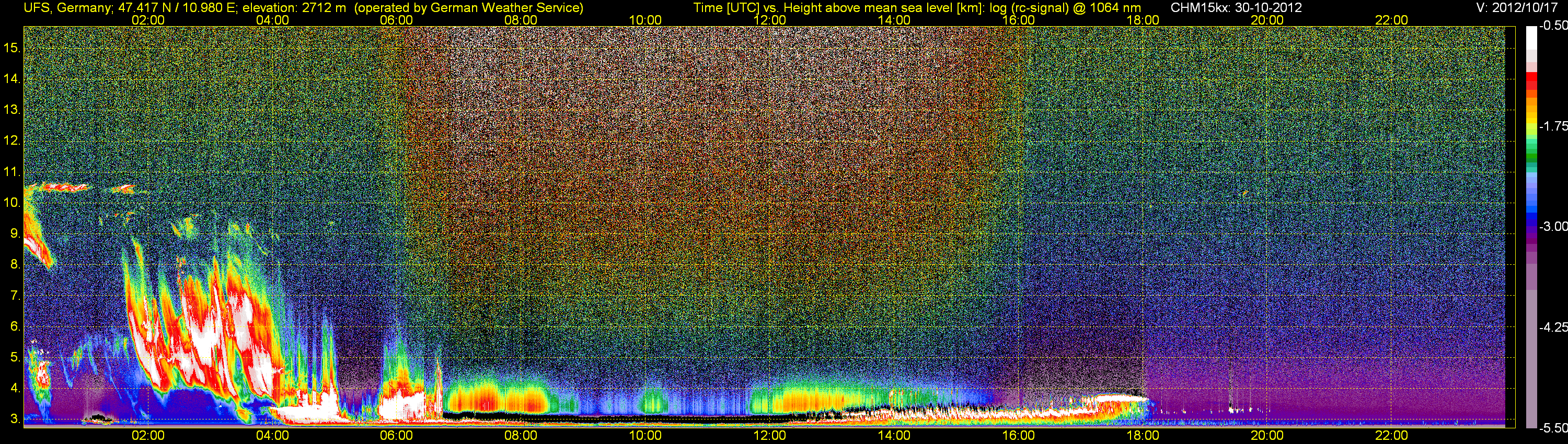
Task: Pick the red band of the color scale
Action: click(1531, 80)
